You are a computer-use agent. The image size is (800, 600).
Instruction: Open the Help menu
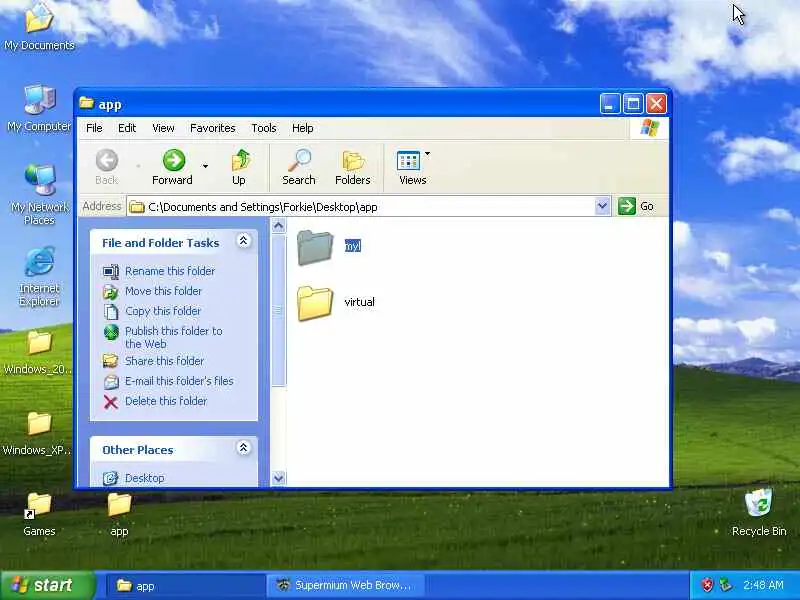click(x=303, y=128)
